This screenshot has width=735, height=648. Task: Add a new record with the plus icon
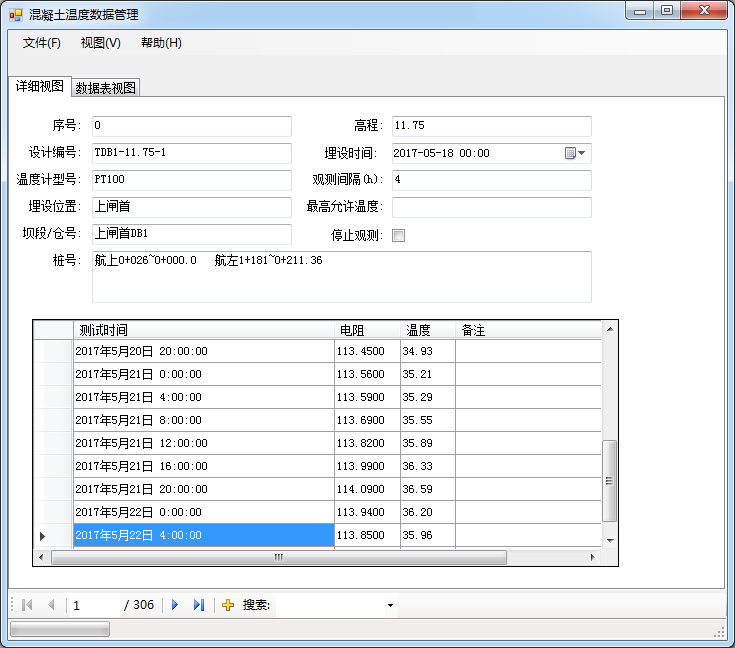point(228,605)
